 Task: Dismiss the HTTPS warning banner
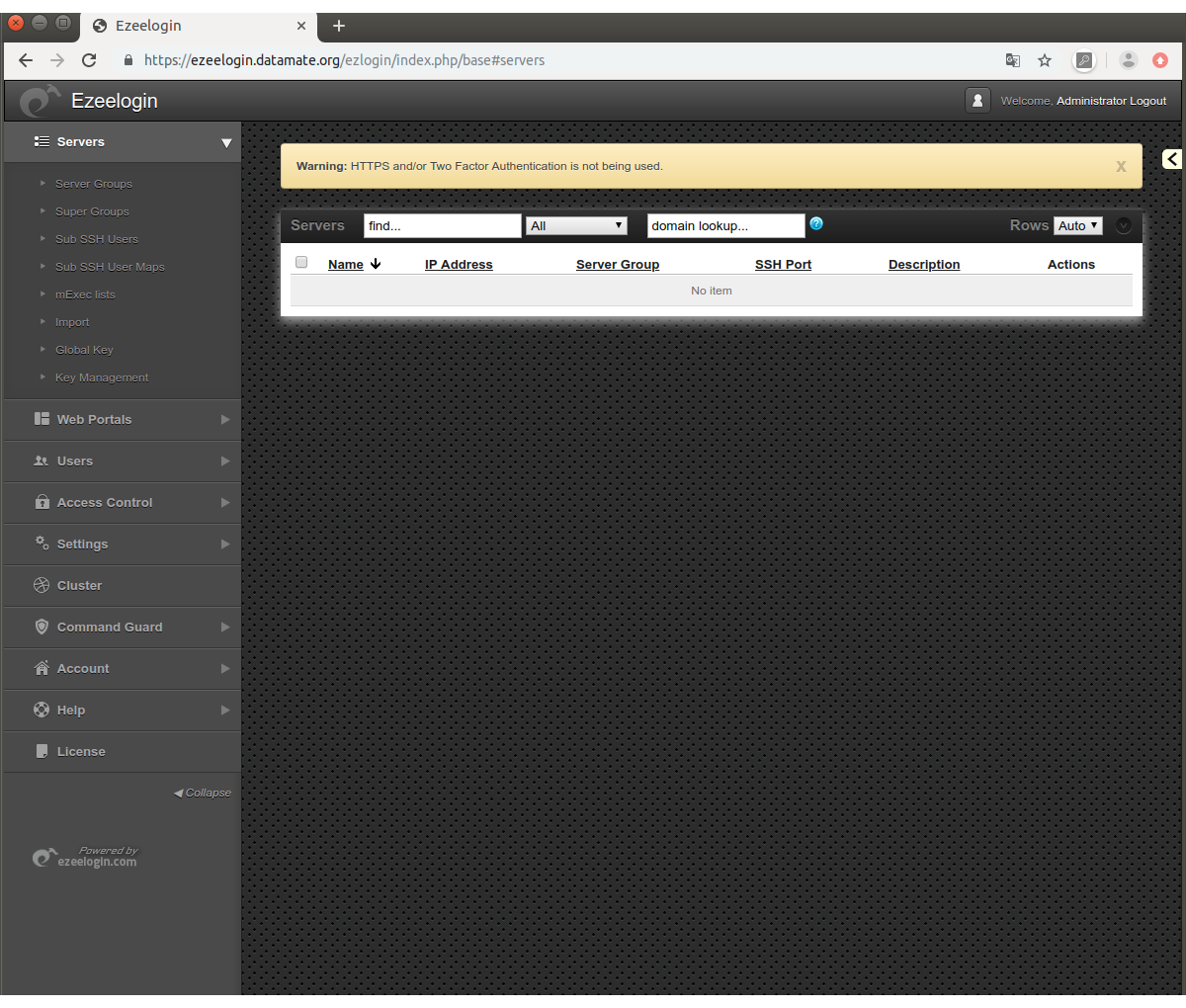pyautogui.click(x=1121, y=167)
